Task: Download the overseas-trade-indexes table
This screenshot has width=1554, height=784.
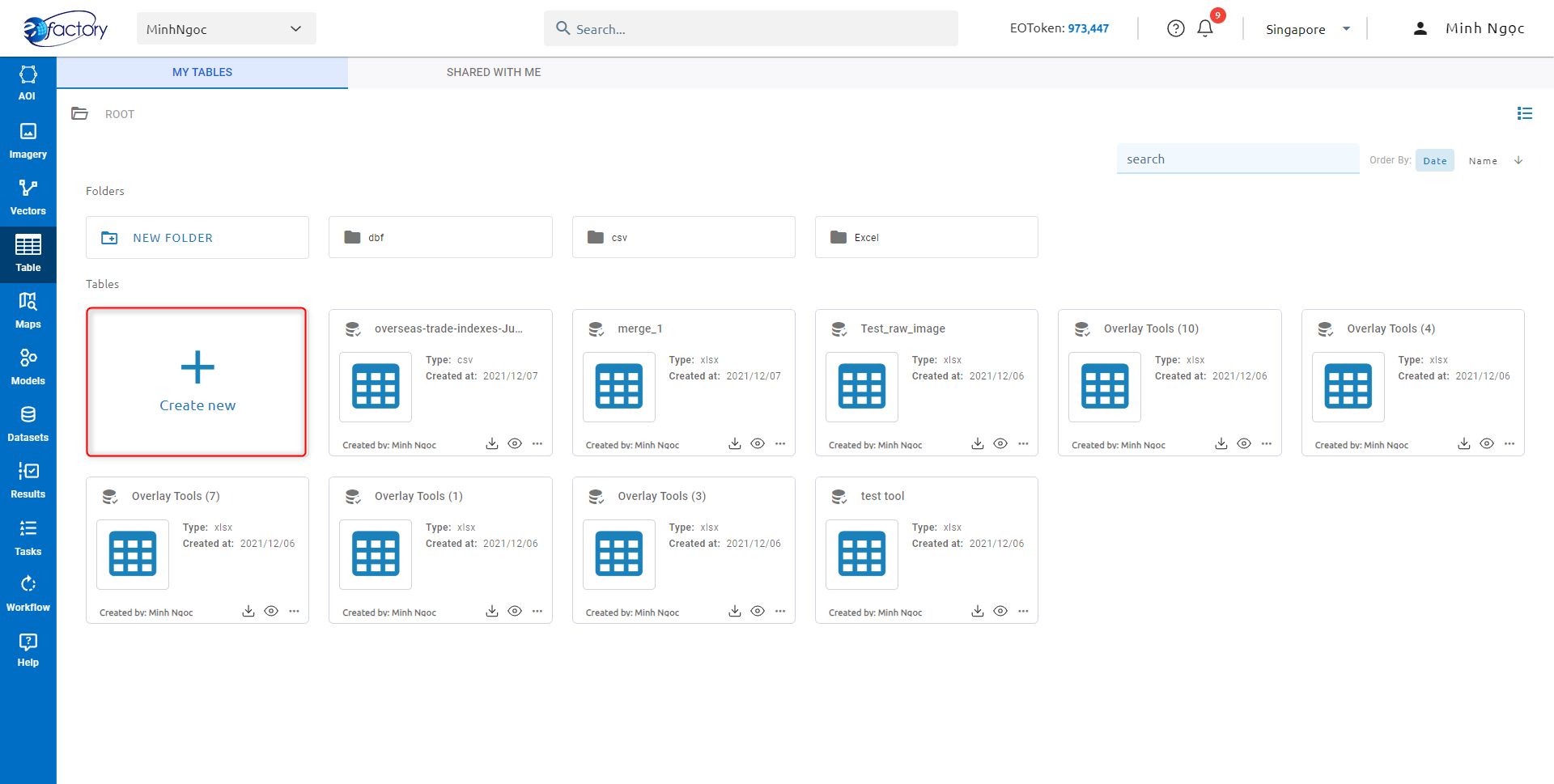Action: [x=491, y=443]
